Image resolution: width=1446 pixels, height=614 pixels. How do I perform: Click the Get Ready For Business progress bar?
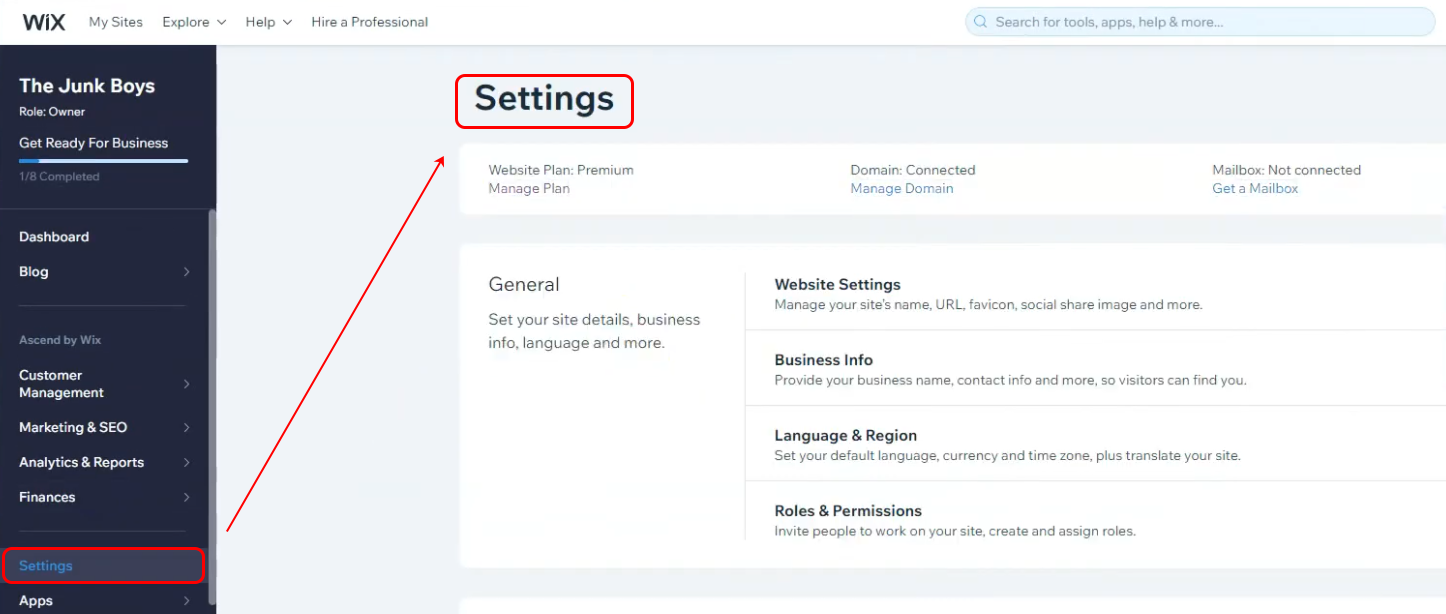[103, 160]
